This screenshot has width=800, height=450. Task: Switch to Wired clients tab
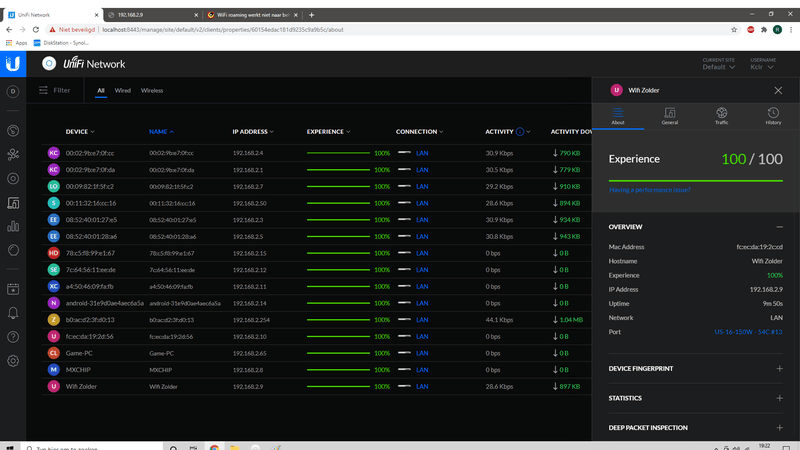122,90
